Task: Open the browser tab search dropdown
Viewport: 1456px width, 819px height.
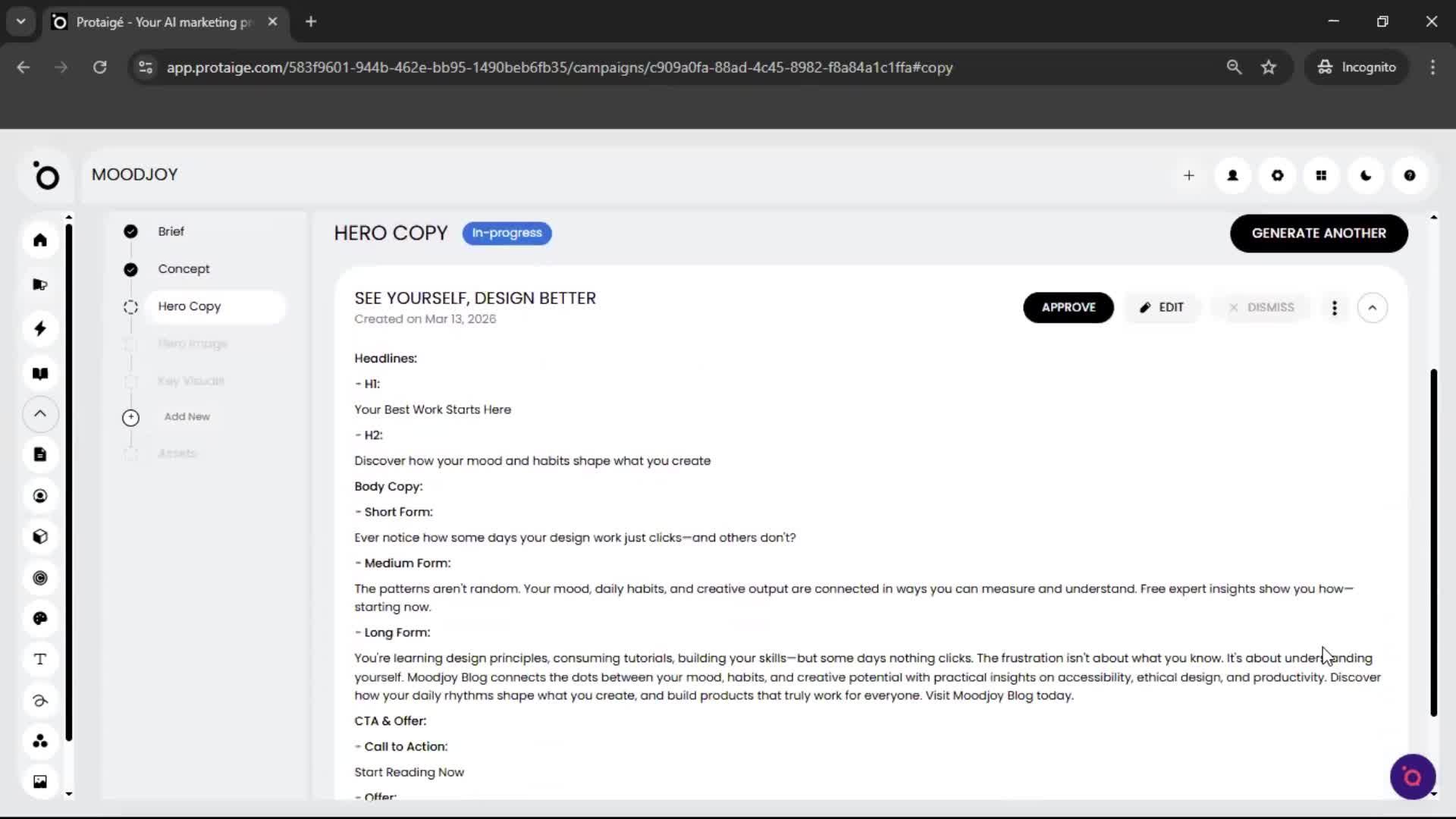Action: pos(20,21)
